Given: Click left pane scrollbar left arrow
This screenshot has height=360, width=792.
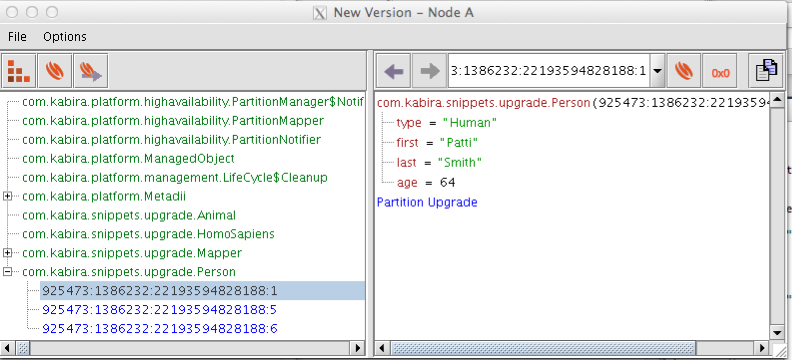Looking at the screenshot, I should 7,347.
